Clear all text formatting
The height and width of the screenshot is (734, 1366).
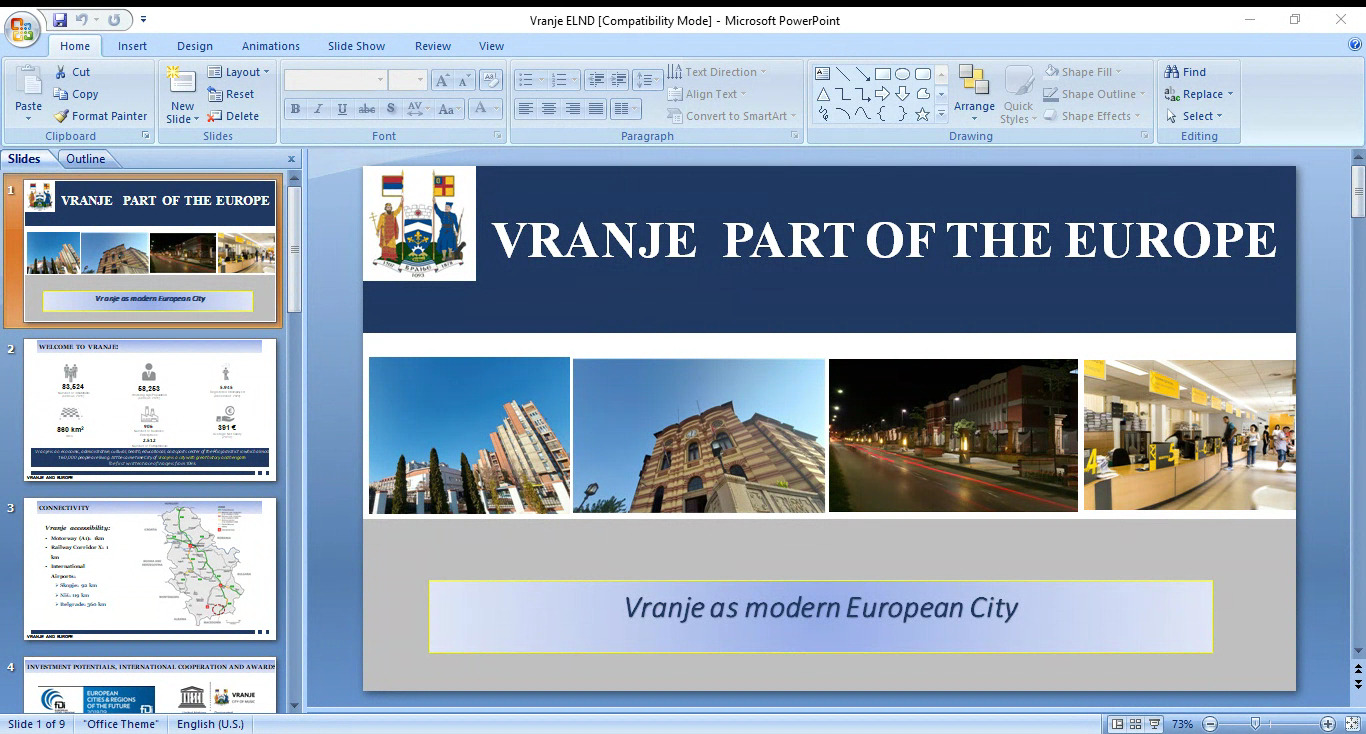[490, 80]
